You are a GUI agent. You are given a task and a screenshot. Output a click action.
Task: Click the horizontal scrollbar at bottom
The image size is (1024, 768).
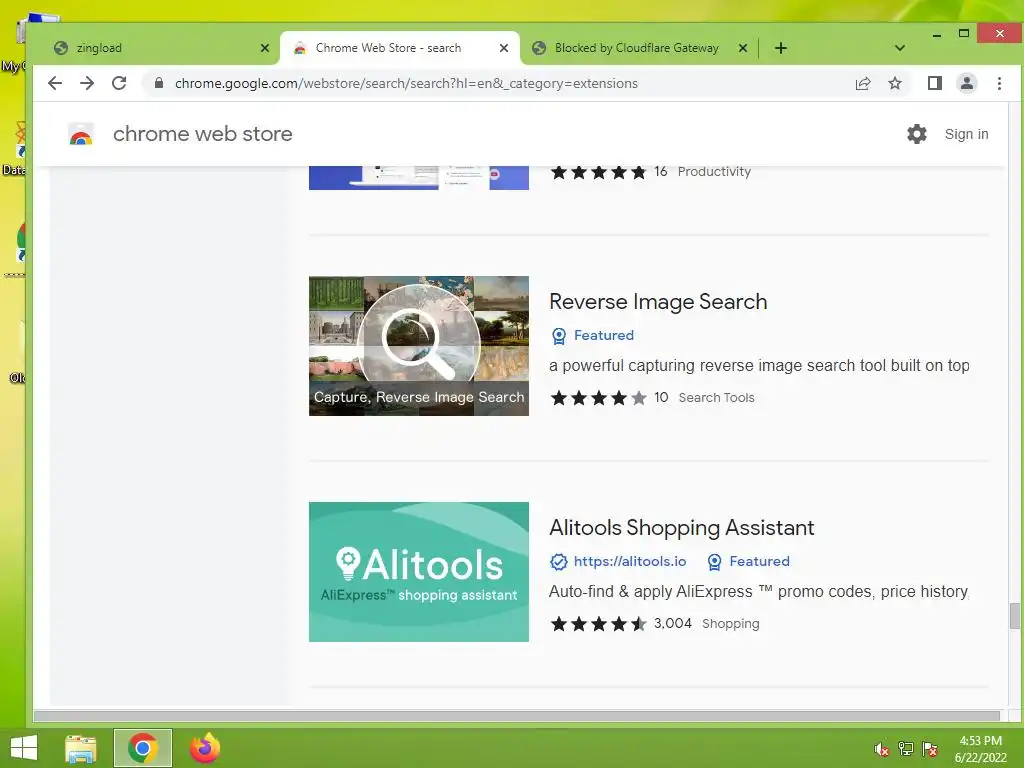517,716
